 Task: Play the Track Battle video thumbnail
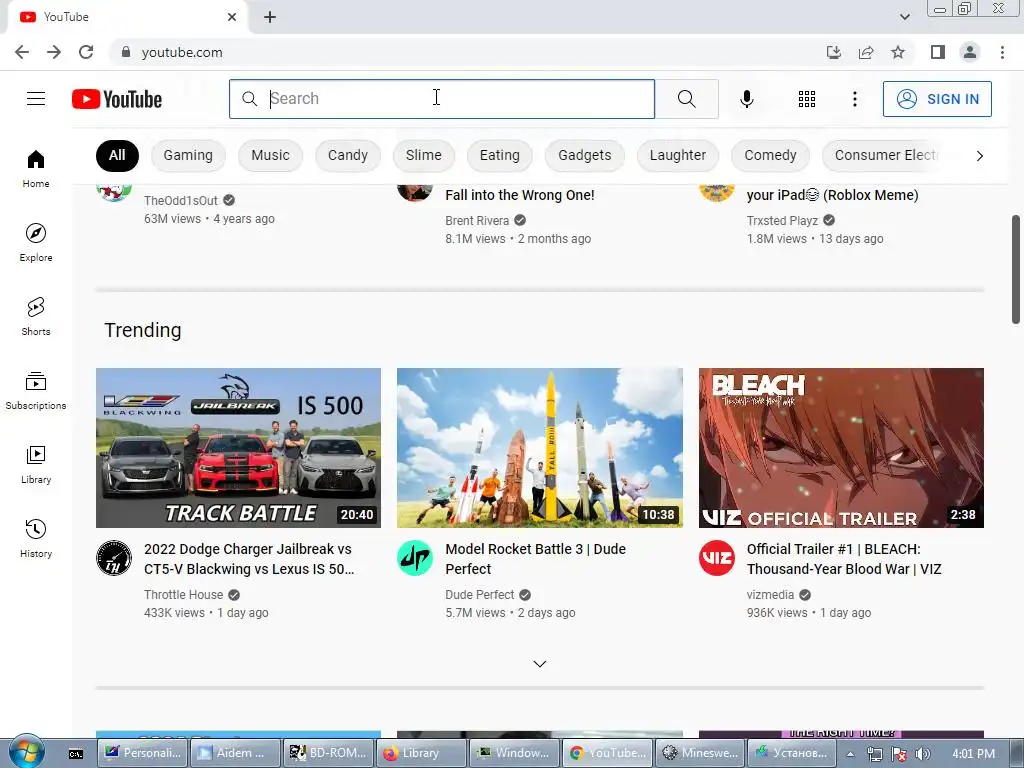coord(238,448)
